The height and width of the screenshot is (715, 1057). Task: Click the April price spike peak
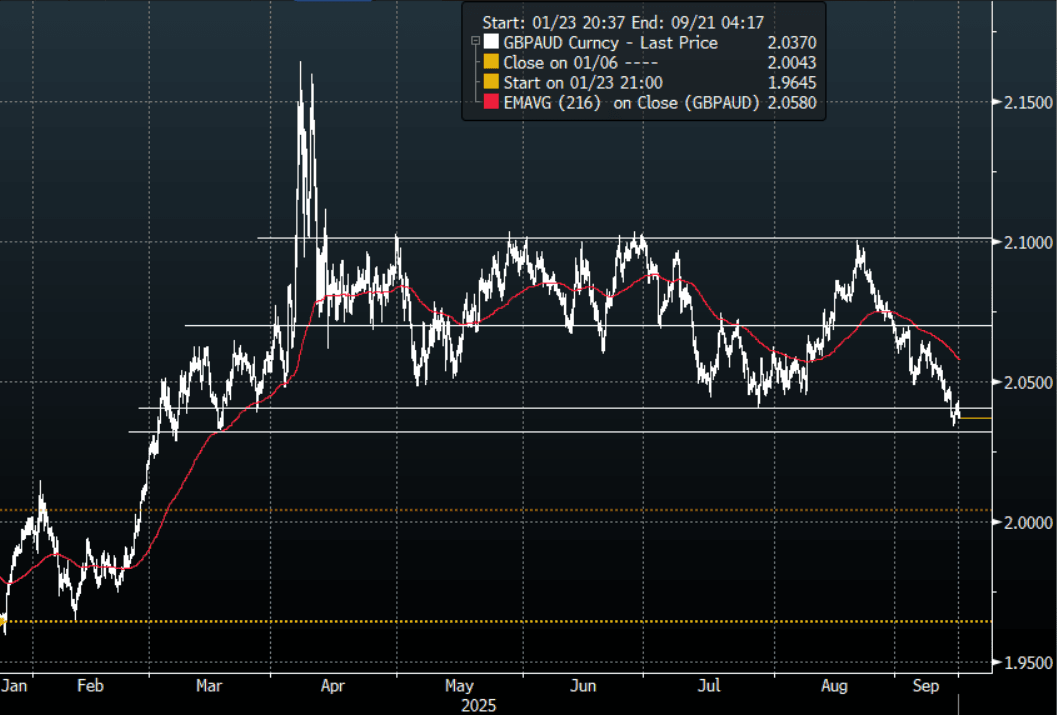pos(301,64)
